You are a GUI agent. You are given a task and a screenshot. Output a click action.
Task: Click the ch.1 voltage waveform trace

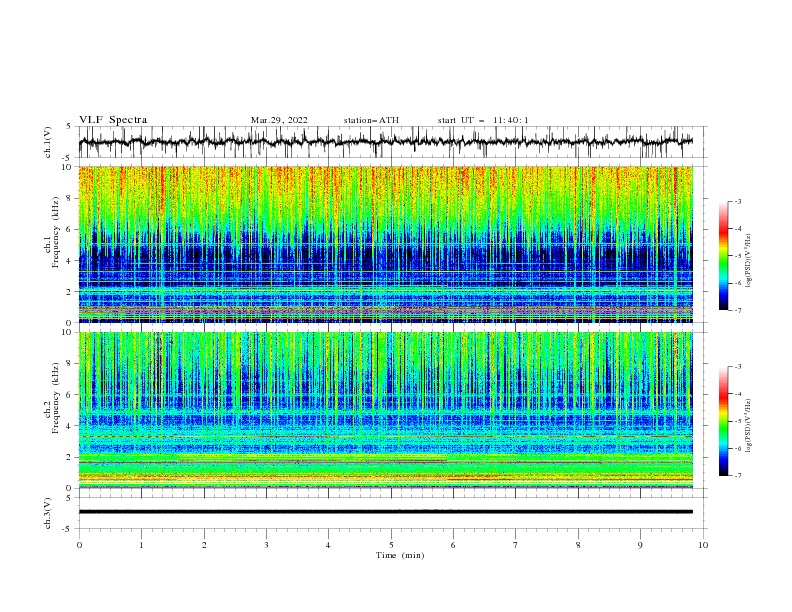[385, 142]
